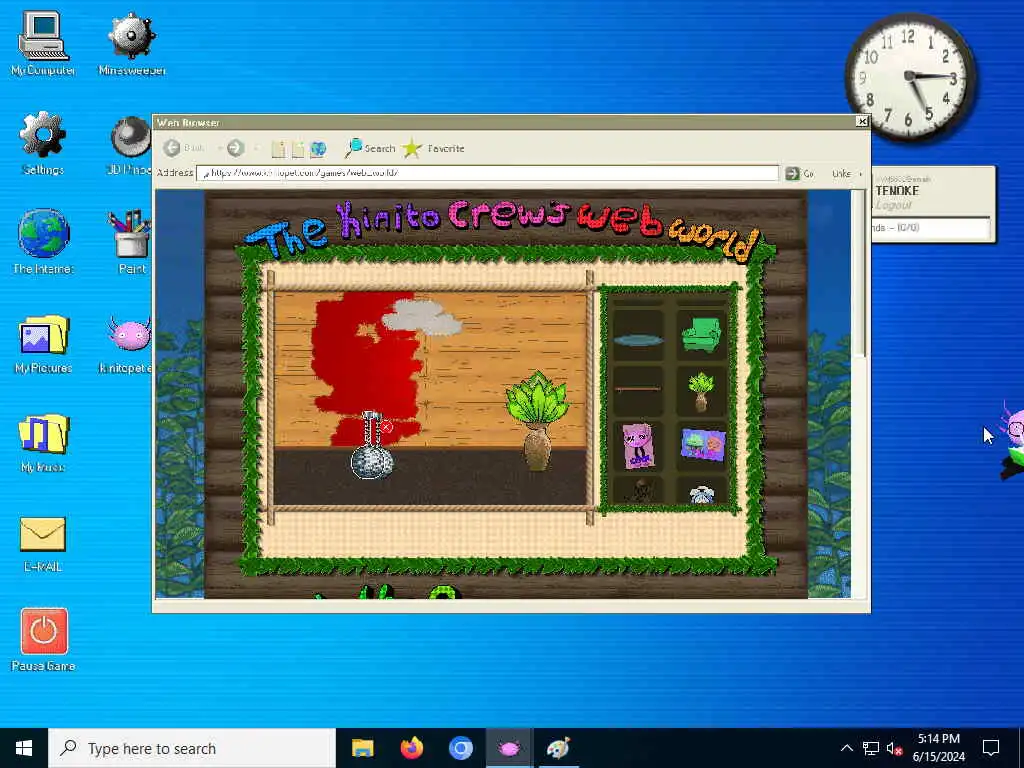Screen dimensions: 1024x768
Task: Open the Settings gear desktop icon
Action: coord(43,143)
